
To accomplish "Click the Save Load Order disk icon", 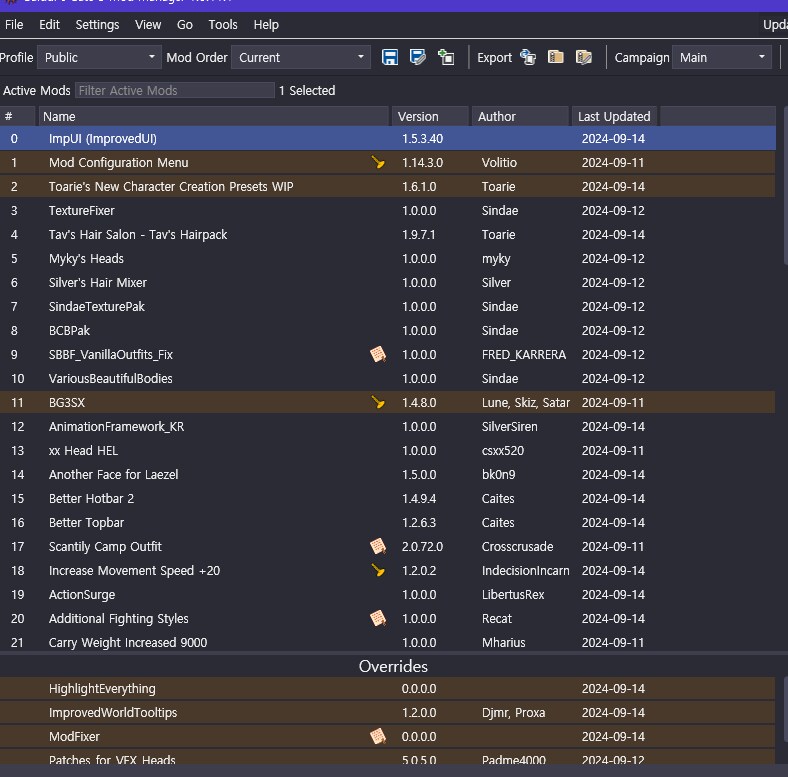I will [x=390, y=58].
